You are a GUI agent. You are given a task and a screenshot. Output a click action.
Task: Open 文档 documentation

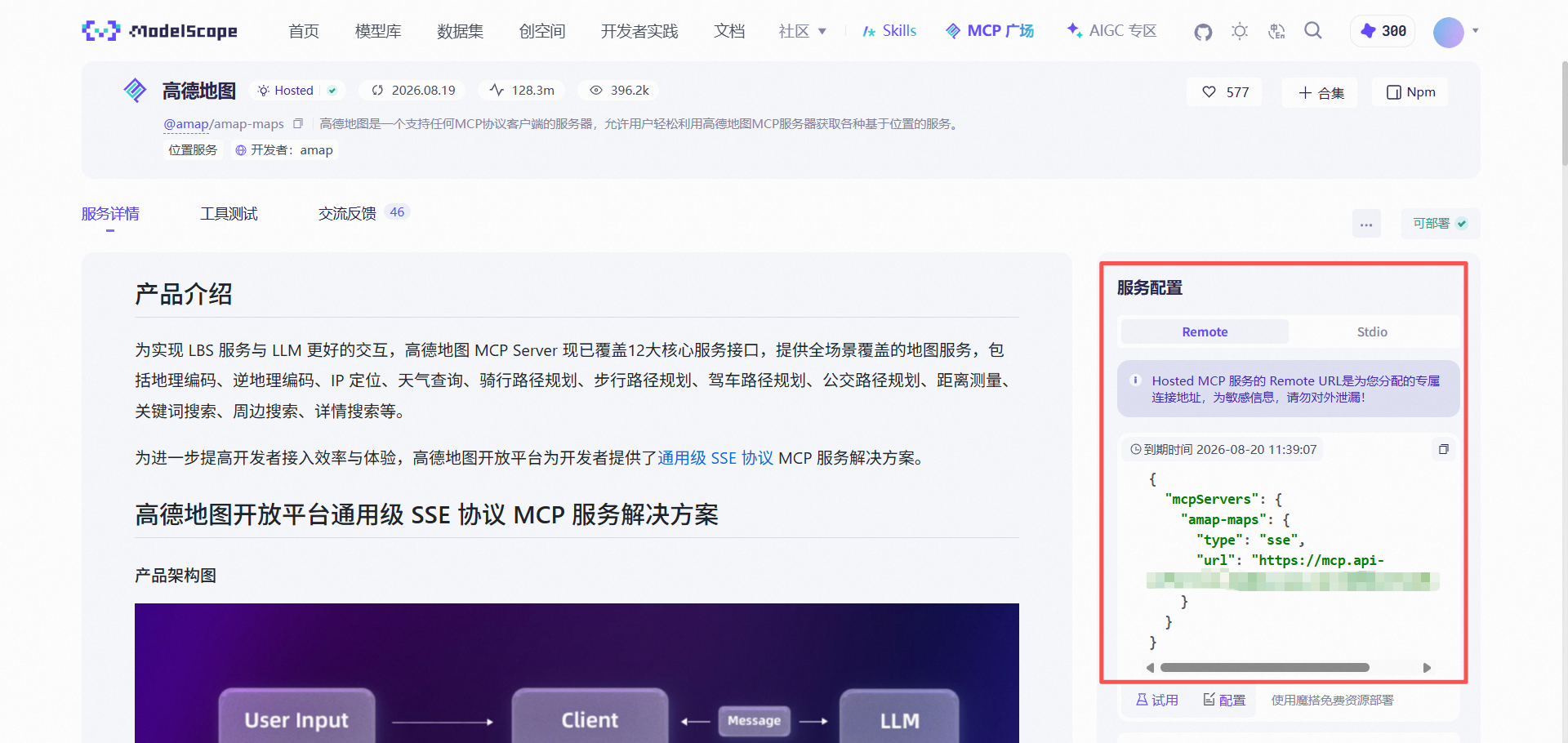tap(729, 31)
